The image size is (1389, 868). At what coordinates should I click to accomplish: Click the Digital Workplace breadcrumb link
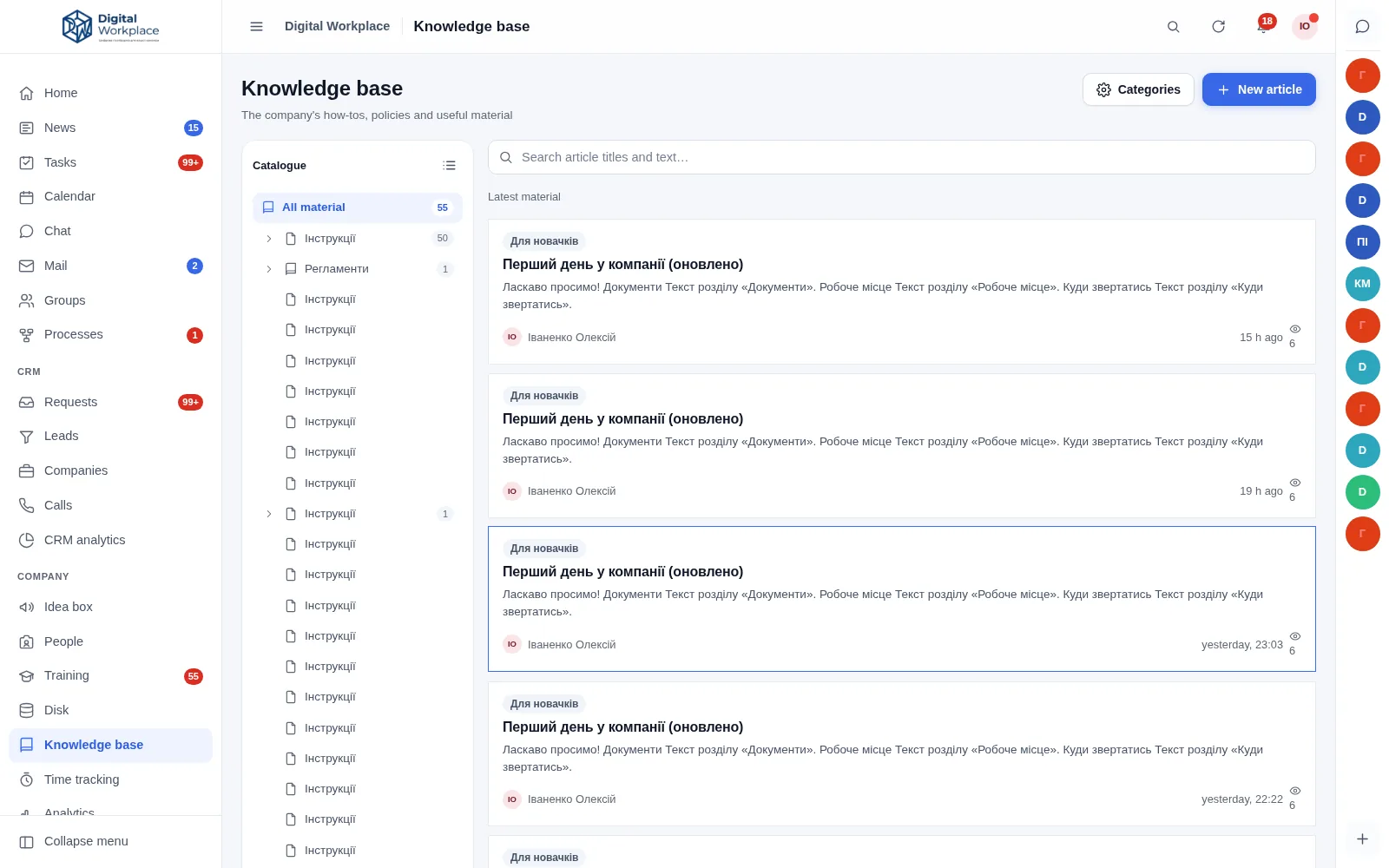337,26
